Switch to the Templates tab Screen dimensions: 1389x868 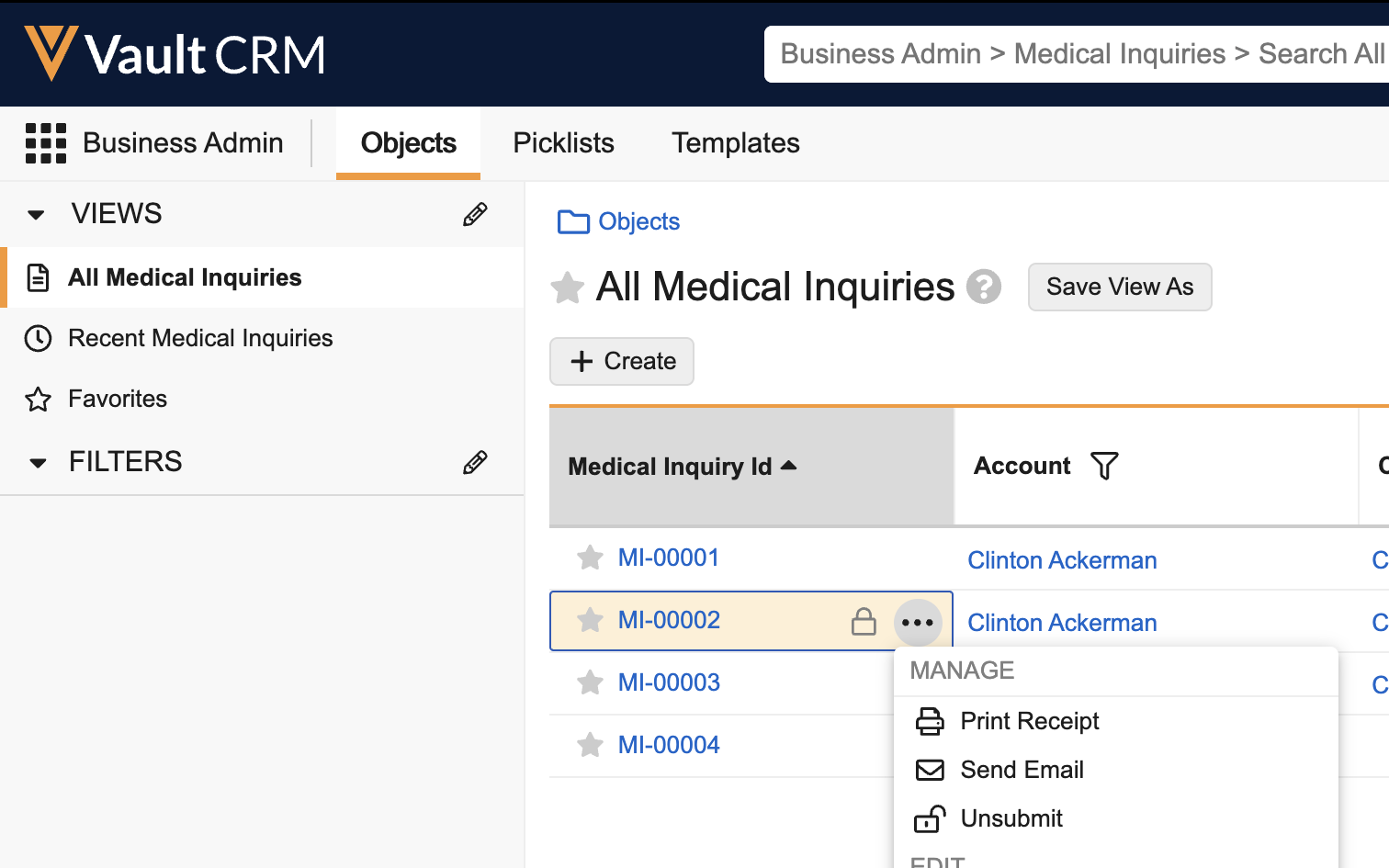click(735, 142)
